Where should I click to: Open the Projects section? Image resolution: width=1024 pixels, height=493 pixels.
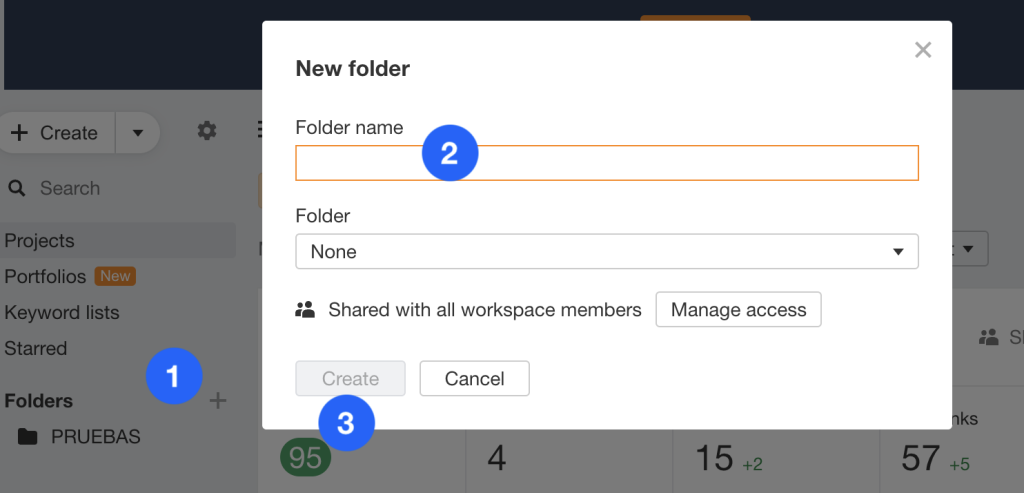(x=40, y=241)
